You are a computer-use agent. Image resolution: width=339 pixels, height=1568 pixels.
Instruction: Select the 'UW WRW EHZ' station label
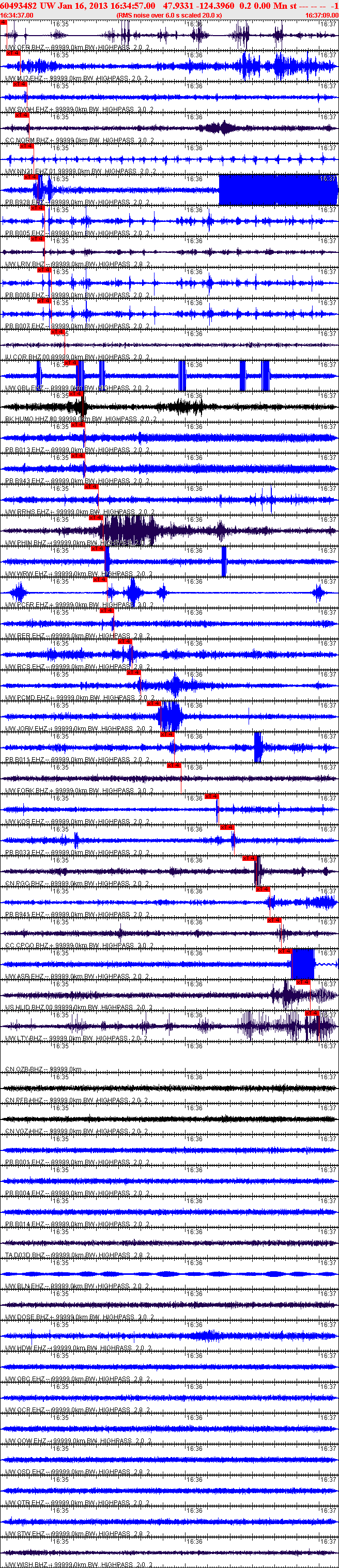25,574
